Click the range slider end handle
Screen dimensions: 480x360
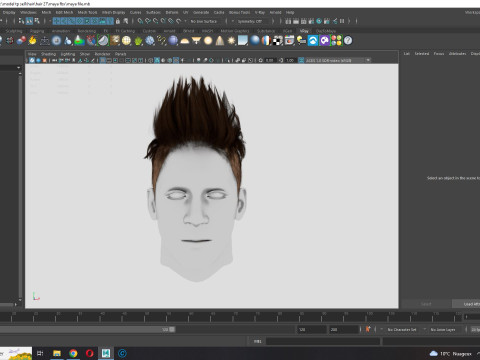tap(172, 329)
